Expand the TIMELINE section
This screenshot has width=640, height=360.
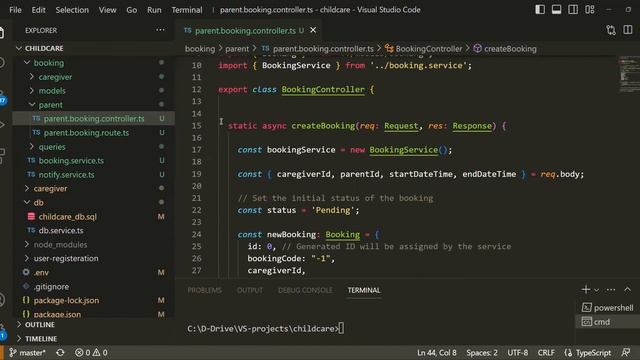94,338
